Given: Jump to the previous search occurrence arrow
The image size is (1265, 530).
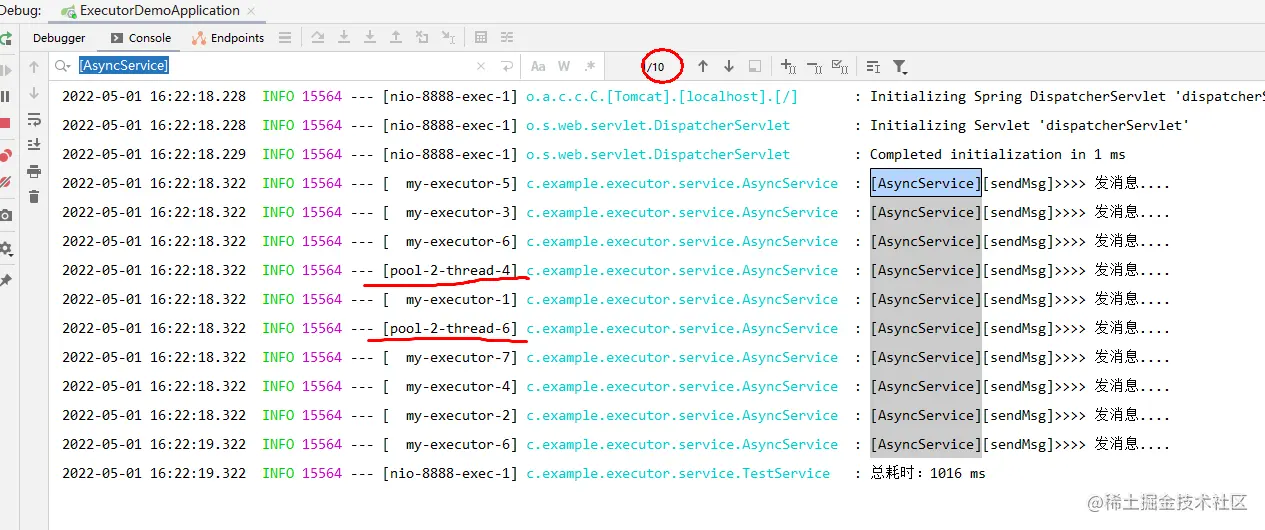Looking at the screenshot, I should [703, 66].
